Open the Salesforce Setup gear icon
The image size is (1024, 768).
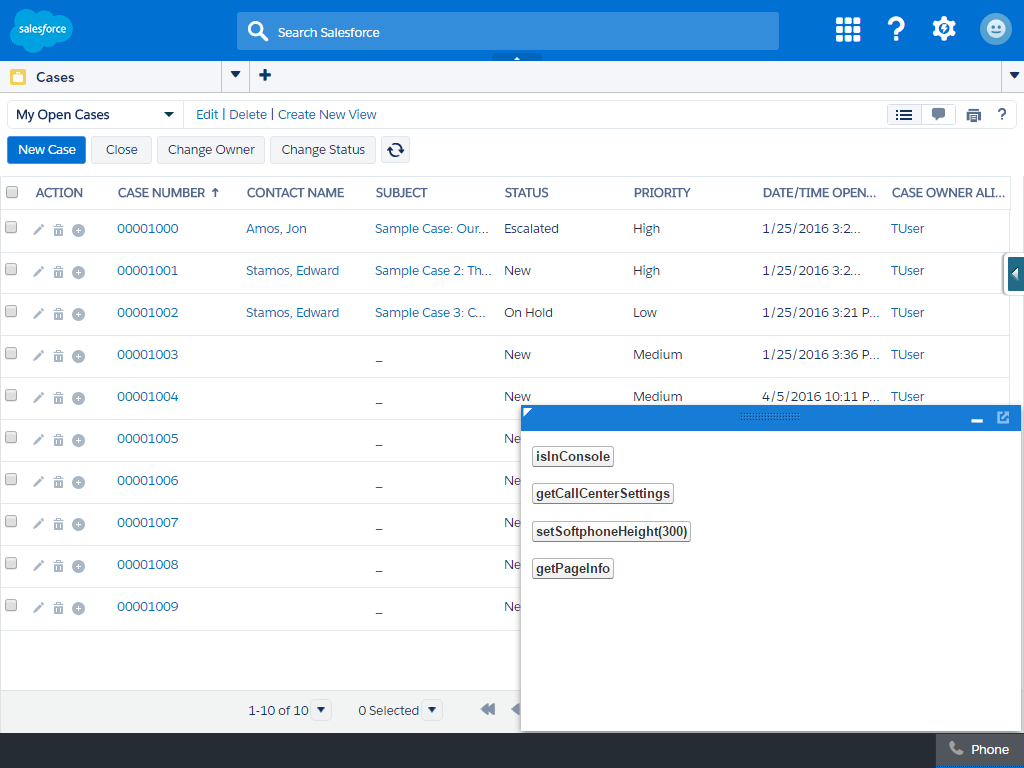943,29
